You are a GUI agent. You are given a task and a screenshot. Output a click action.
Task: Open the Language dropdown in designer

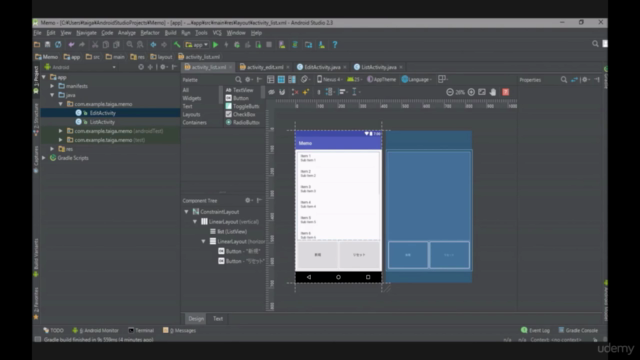(x=417, y=80)
